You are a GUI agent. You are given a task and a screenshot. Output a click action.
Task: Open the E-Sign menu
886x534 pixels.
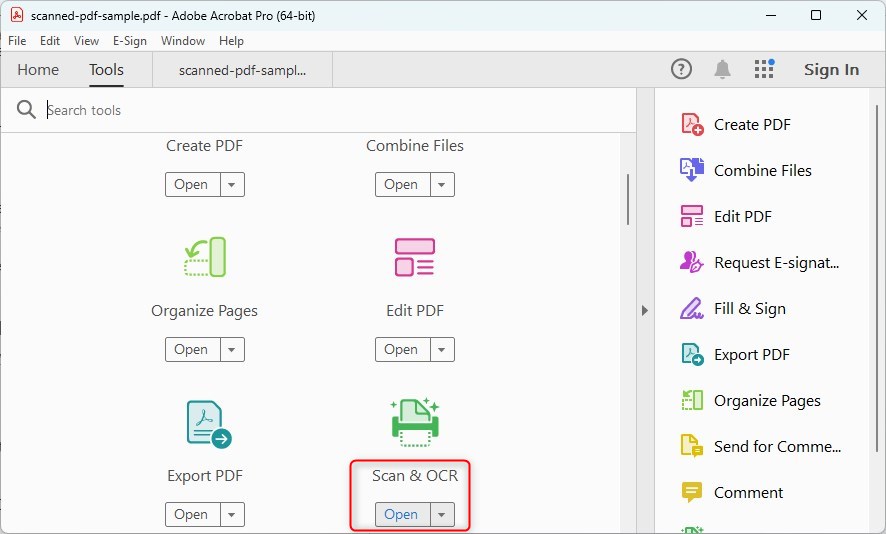[x=129, y=41]
